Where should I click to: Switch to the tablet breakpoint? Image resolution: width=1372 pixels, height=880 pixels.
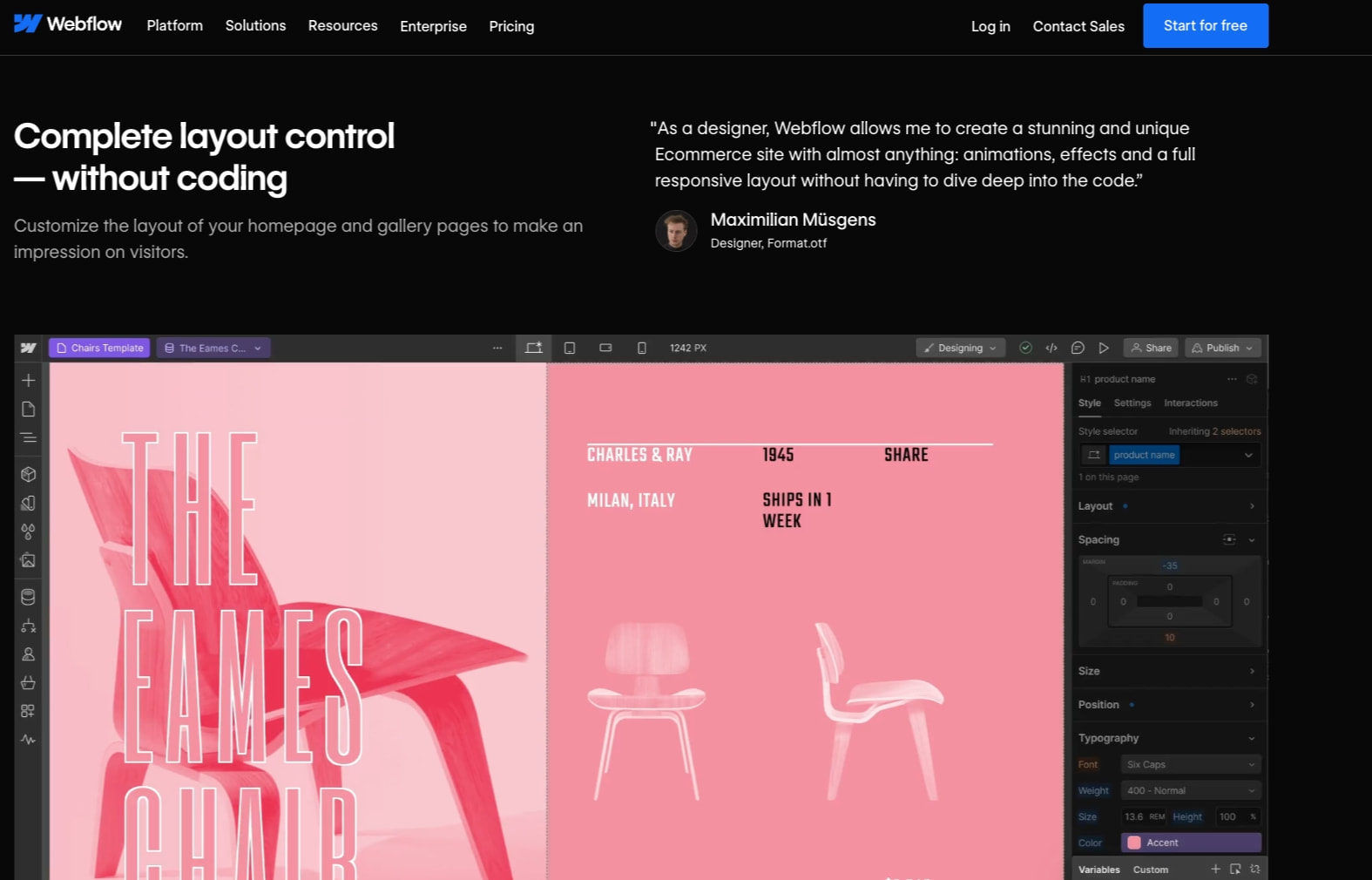tap(570, 348)
